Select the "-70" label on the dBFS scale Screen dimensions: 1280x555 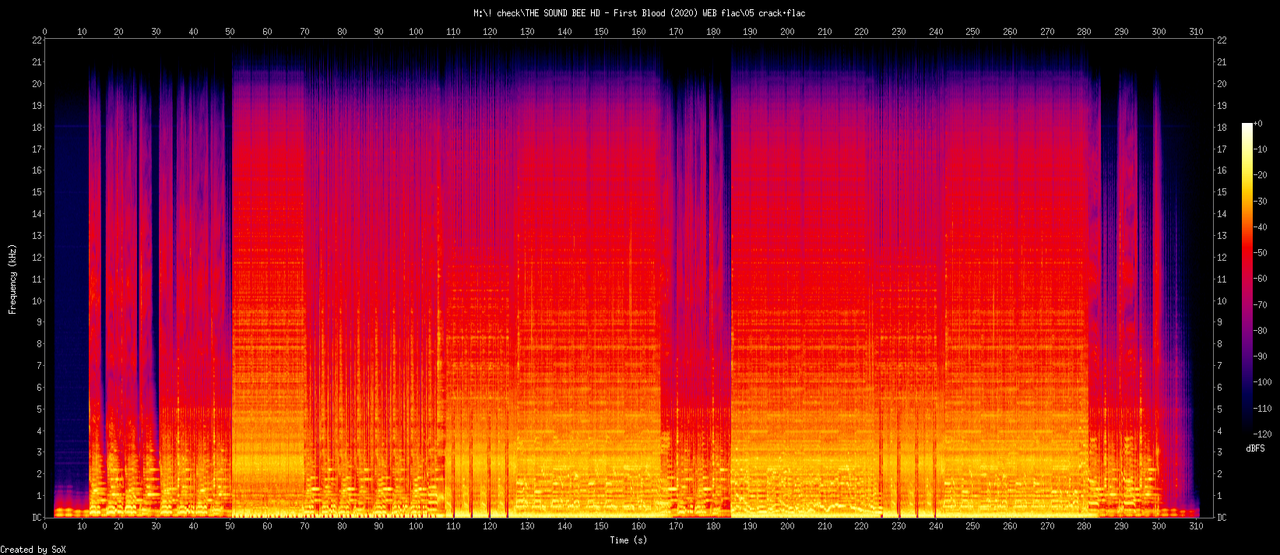[x=1261, y=305]
